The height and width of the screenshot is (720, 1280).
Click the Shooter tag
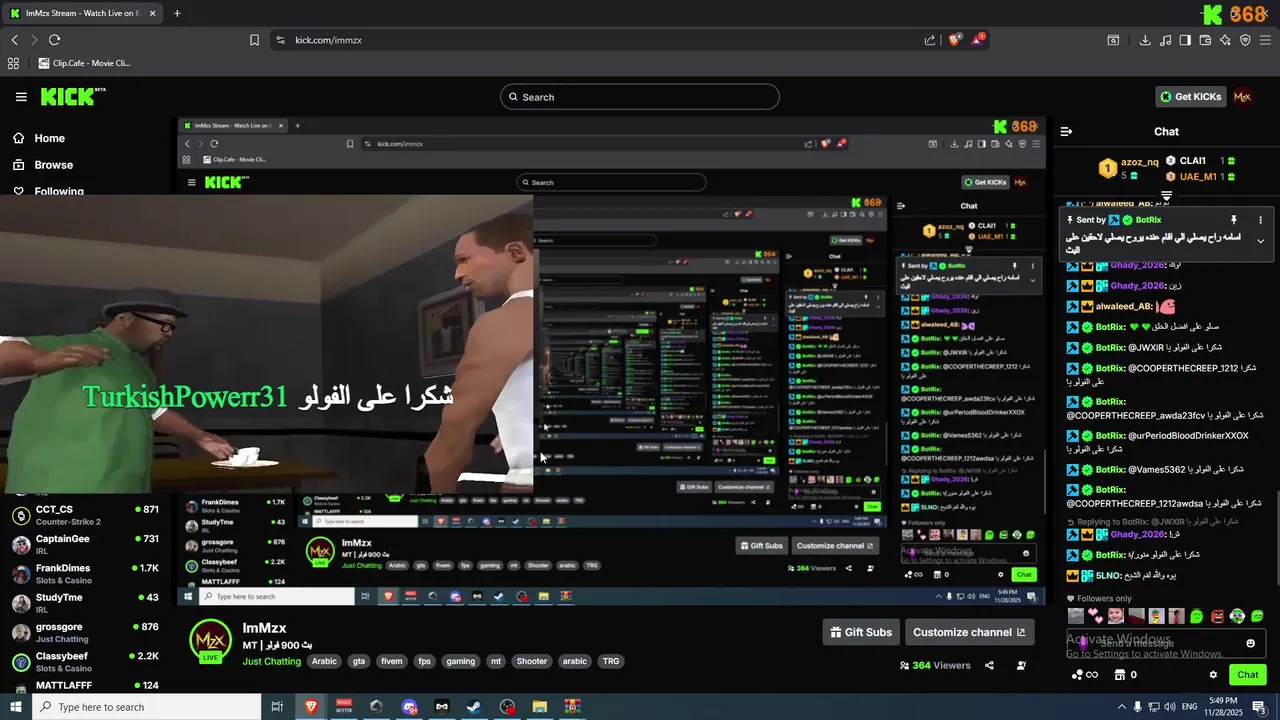pyautogui.click(x=531, y=661)
